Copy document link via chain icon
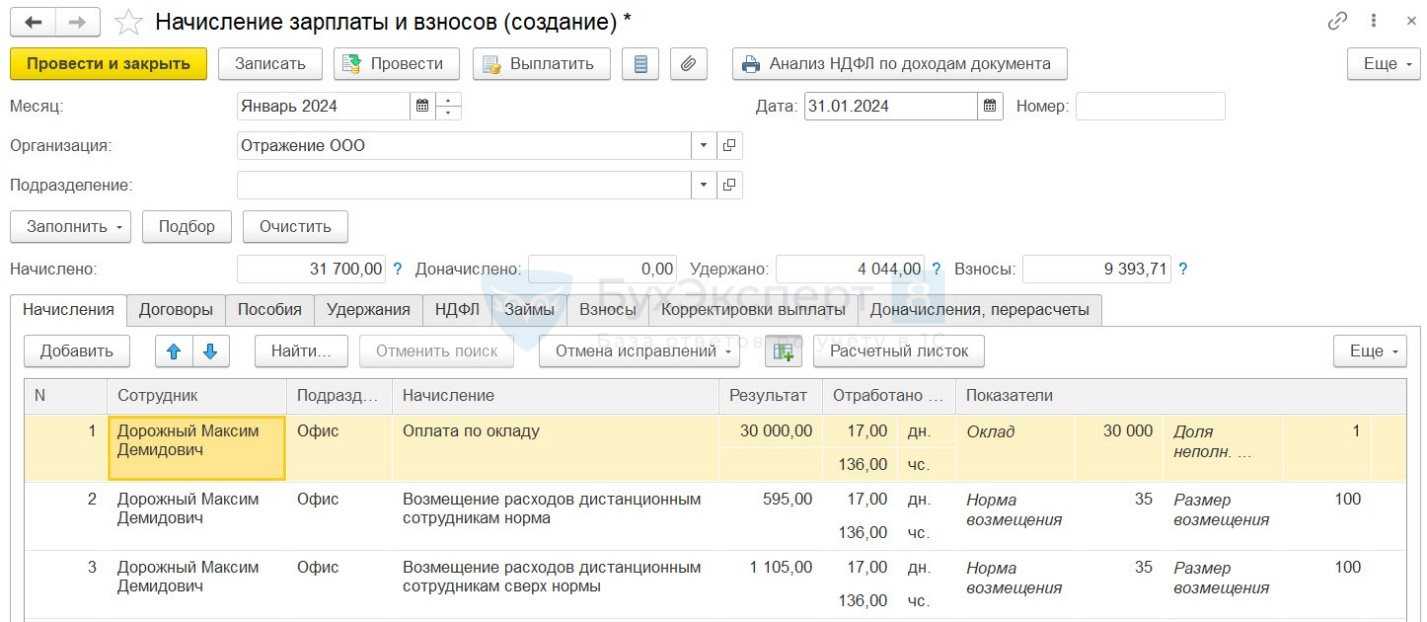This screenshot has width=1427, height=622. 1337,21
